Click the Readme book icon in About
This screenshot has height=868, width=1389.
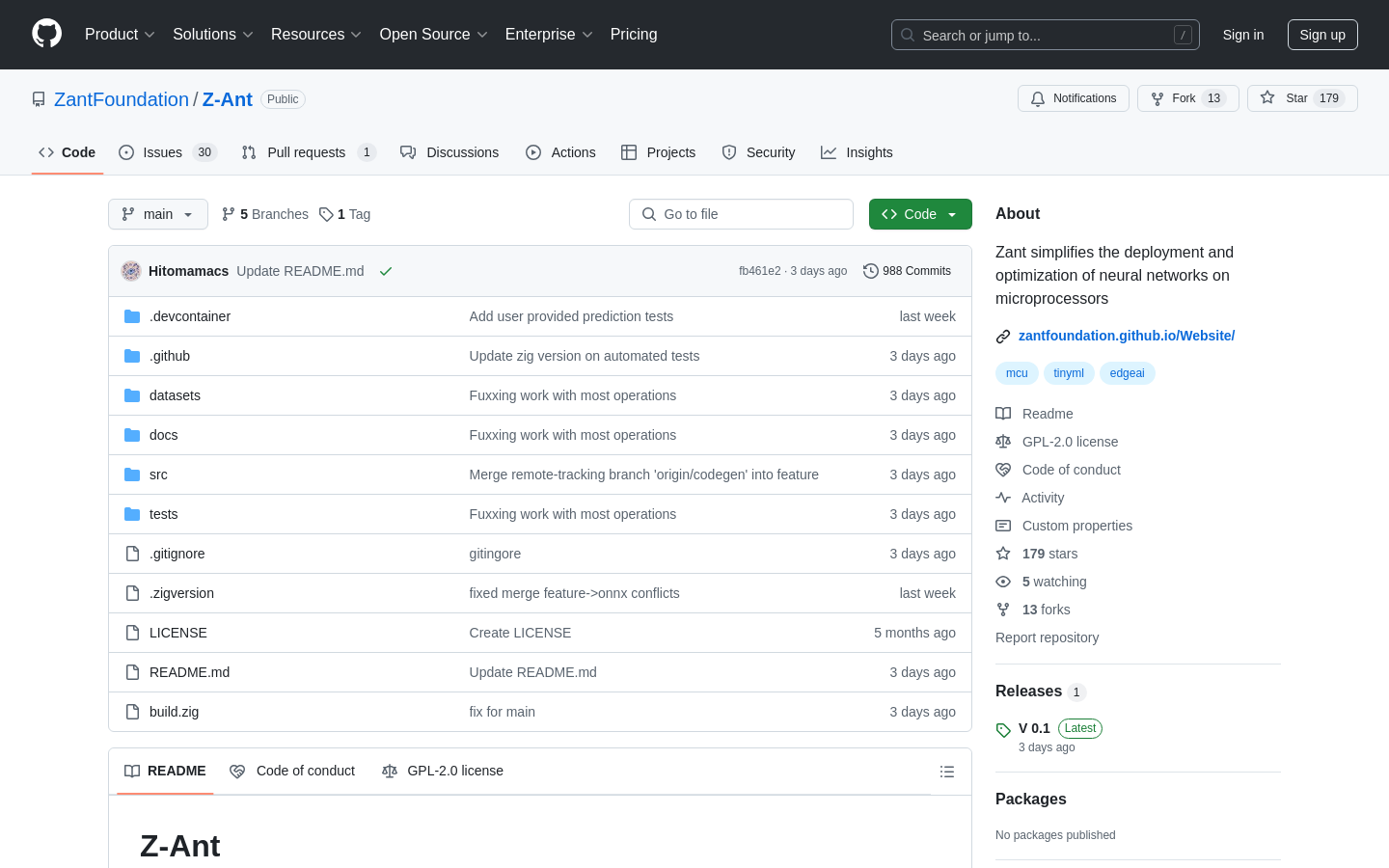(x=1003, y=414)
